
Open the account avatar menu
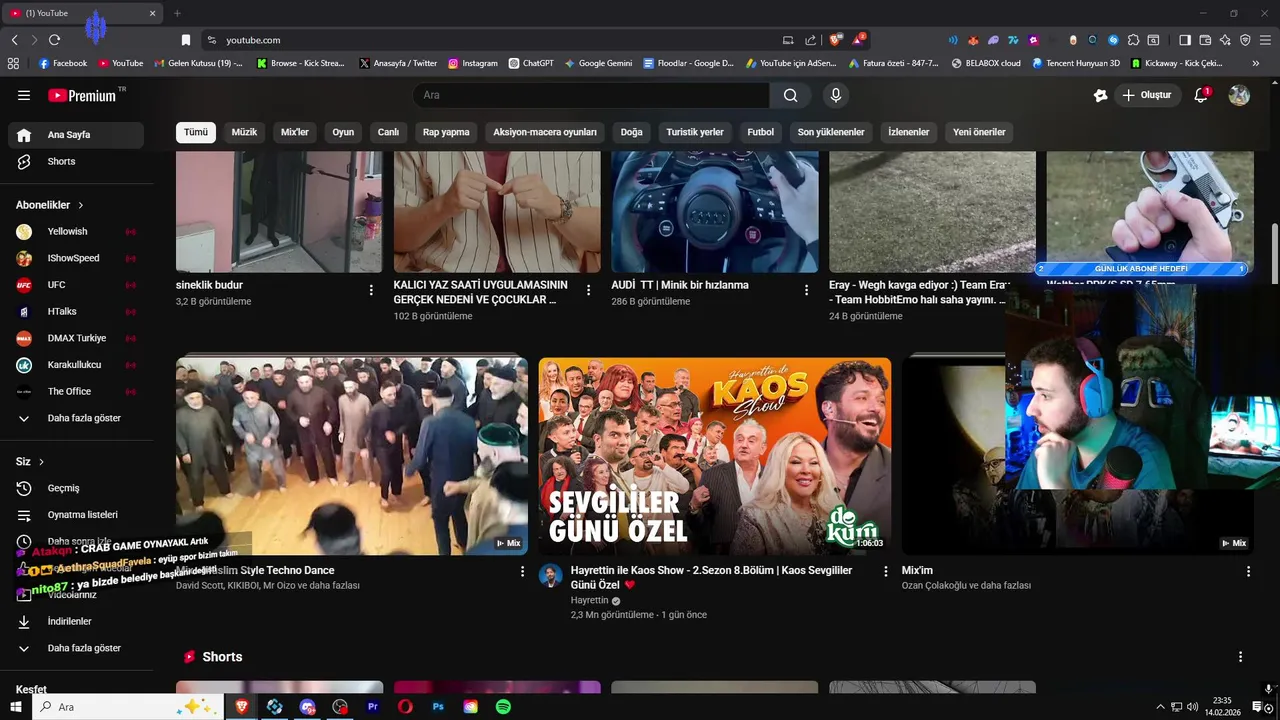click(x=1239, y=95)
